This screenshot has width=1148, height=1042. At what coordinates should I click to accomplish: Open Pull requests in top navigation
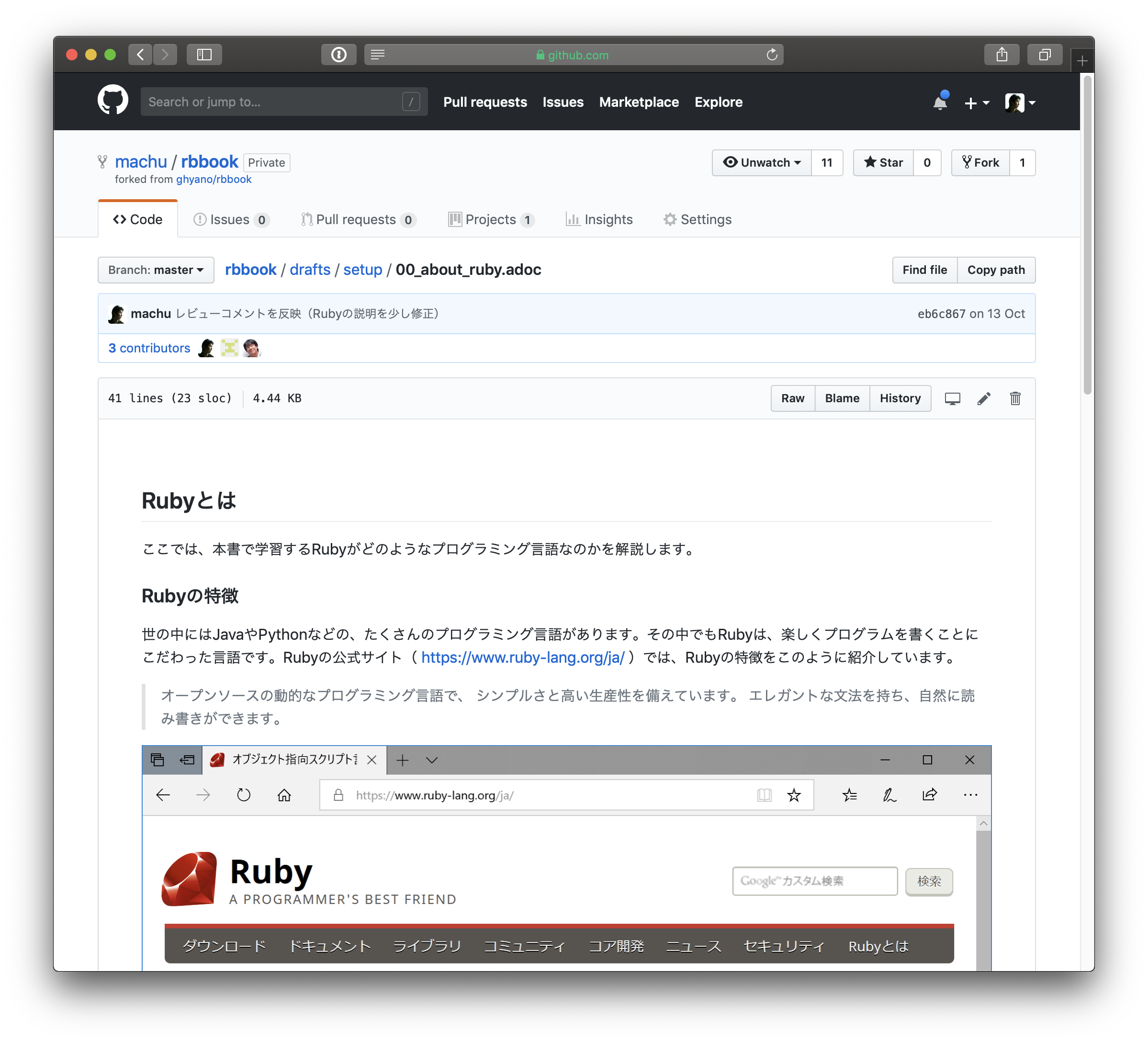coord(485,102)
